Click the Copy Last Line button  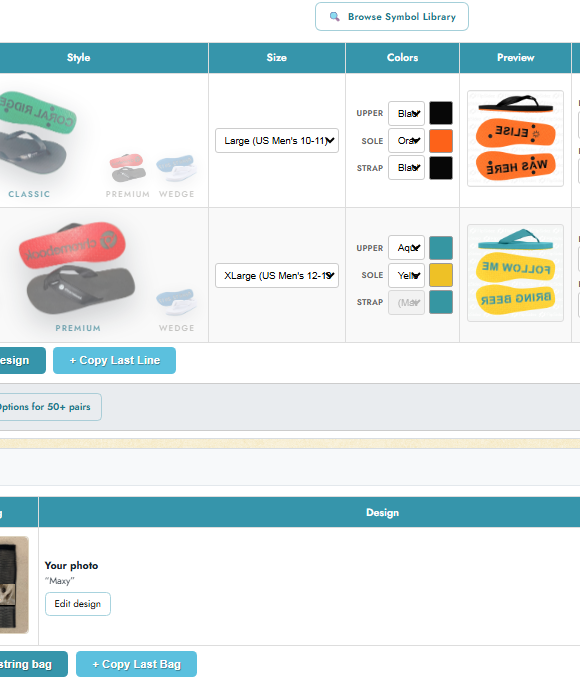tap(115, 360)
